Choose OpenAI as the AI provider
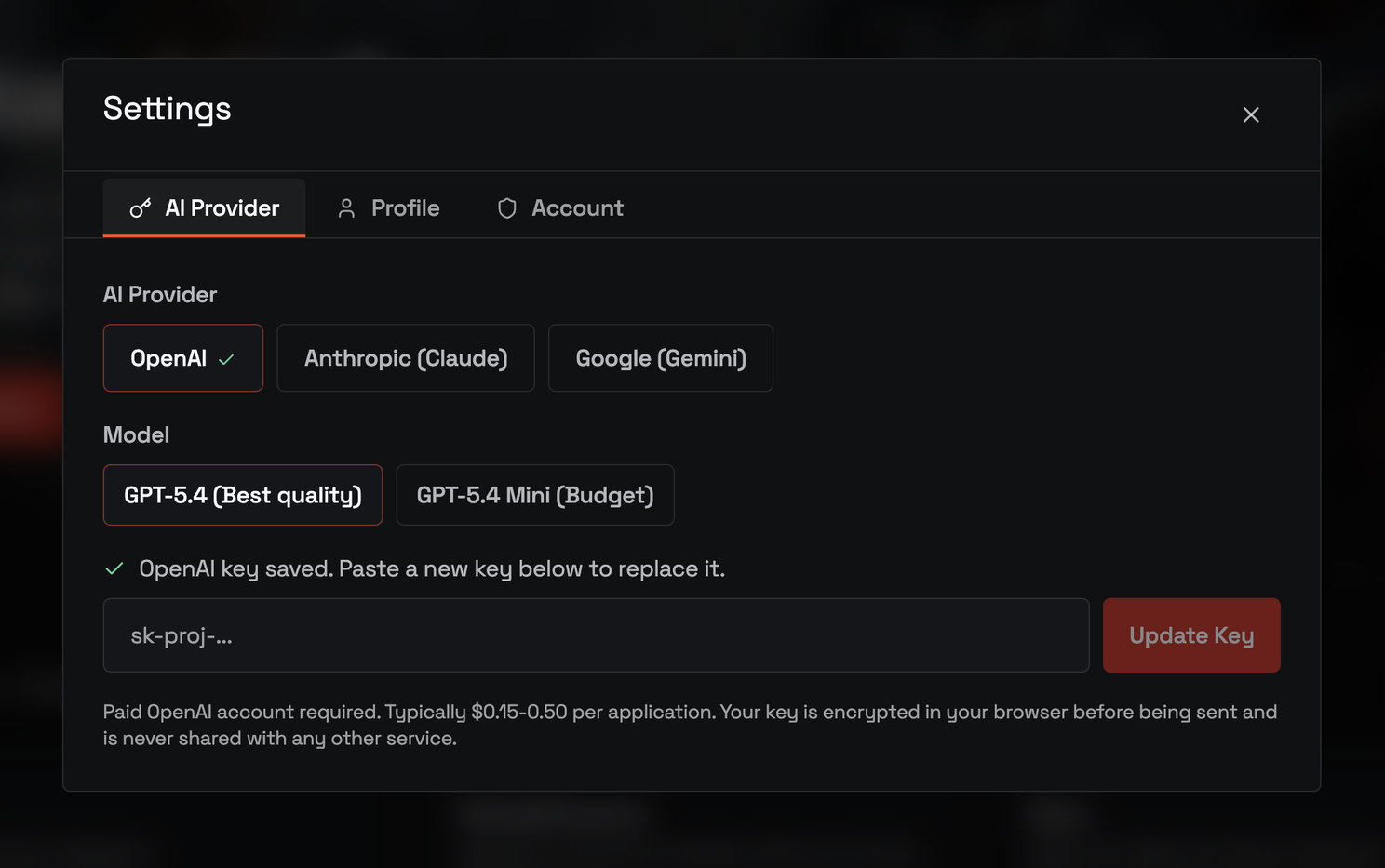The image size is (1385, 868). tap(169, 358)
